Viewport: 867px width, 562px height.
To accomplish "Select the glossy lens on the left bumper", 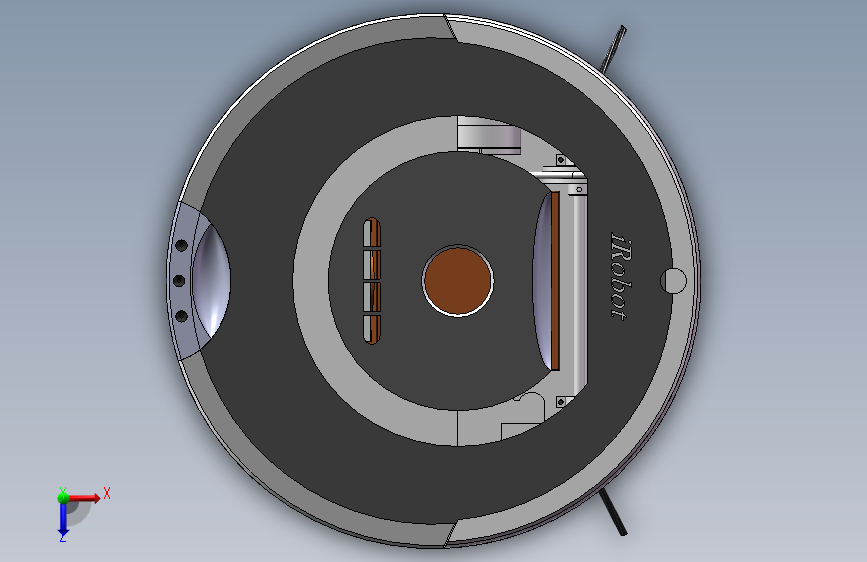I will coord(212,280).
